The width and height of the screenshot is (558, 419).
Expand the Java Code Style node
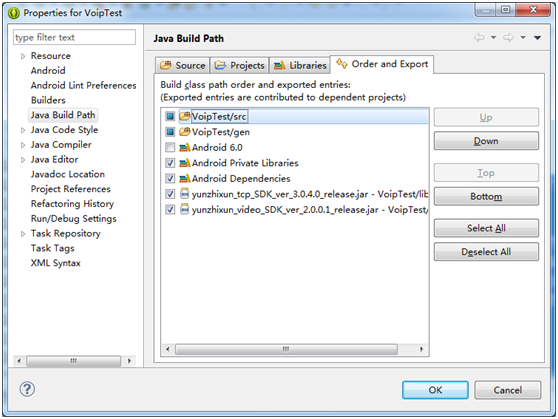(23, 130)
